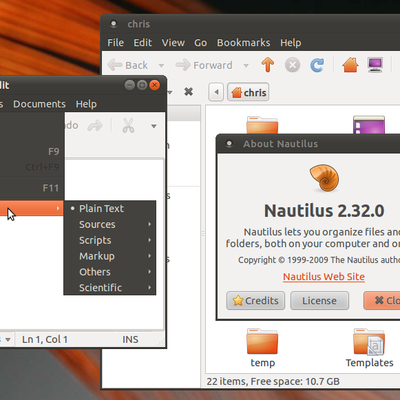Expand the Sources submenu
The image size is (400, 400).
(110, 224)
